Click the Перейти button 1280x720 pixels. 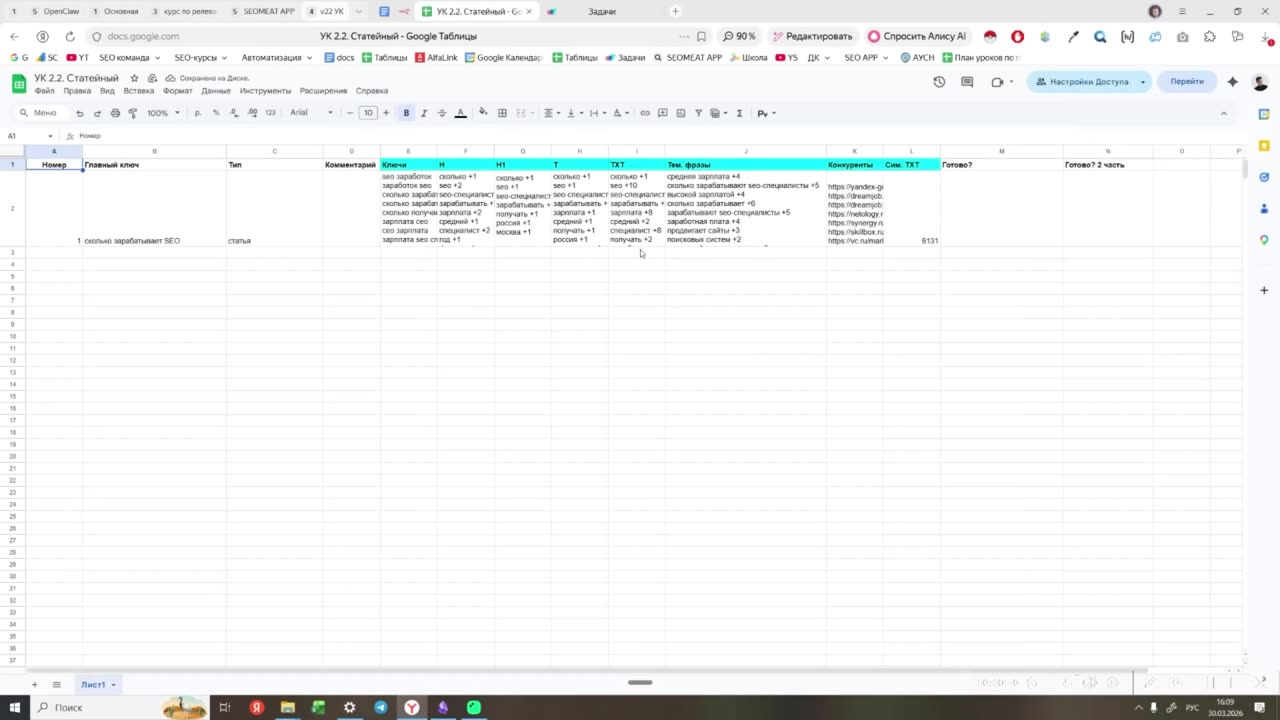(1187, 82)
